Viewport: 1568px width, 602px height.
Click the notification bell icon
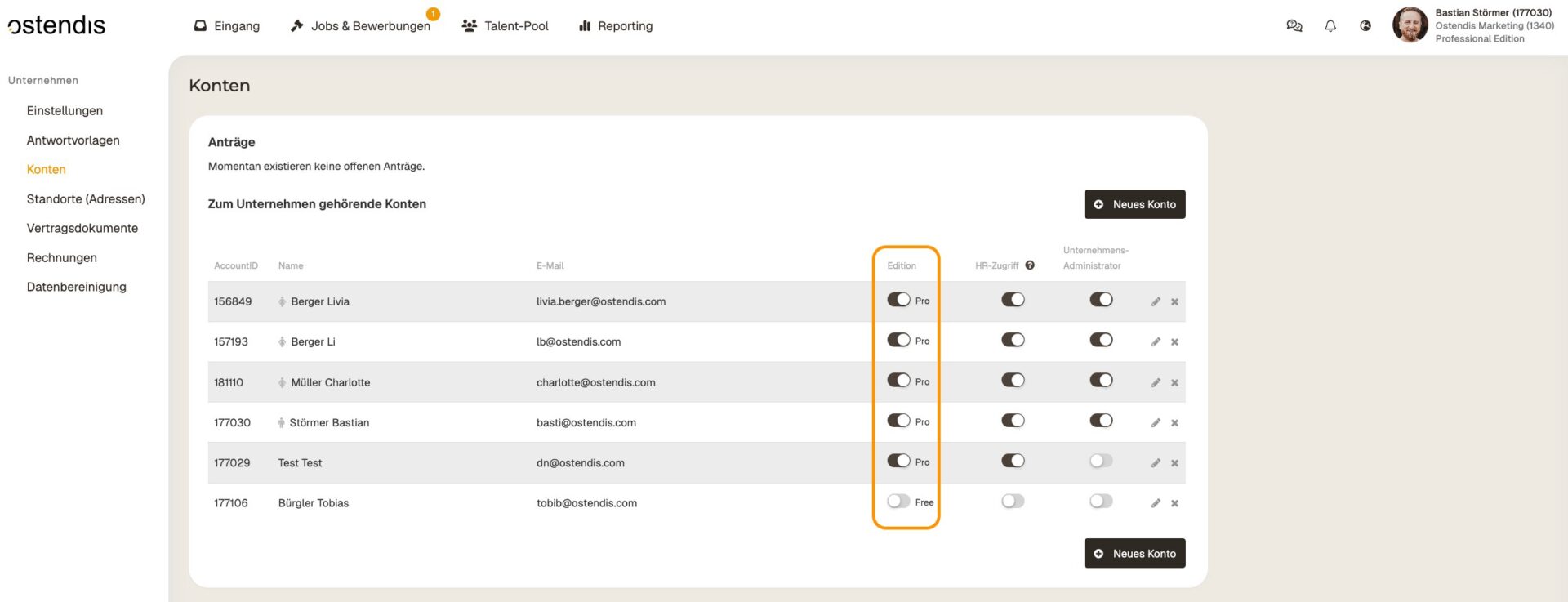(1330, 26)
